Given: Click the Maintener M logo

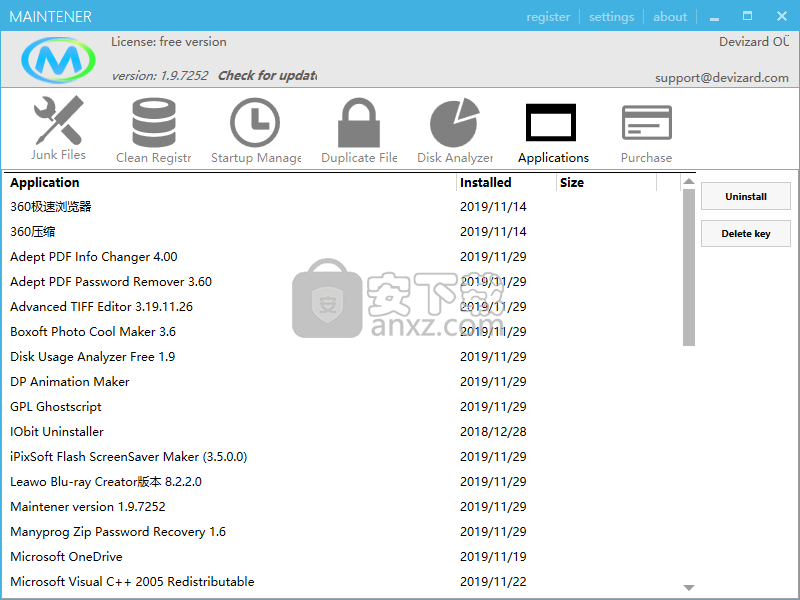Looking at the screenshot, I should coord(58,60).
